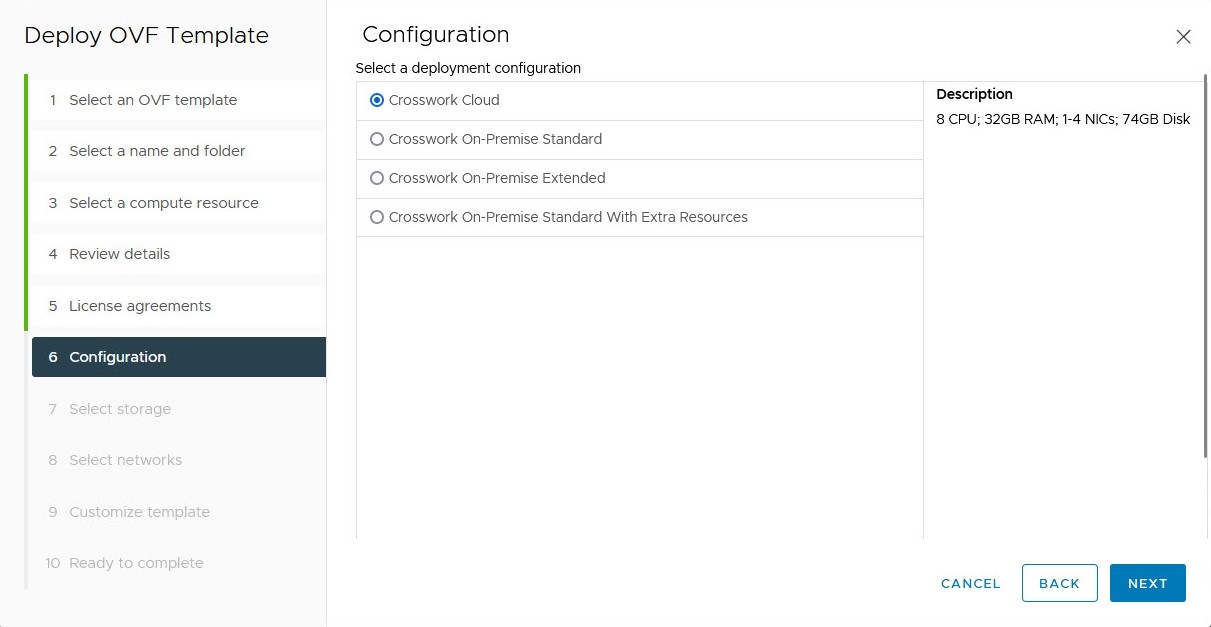
Task: Open step 2 Select a name and folder
Action: pyautogui.click(x=179, y=151)
